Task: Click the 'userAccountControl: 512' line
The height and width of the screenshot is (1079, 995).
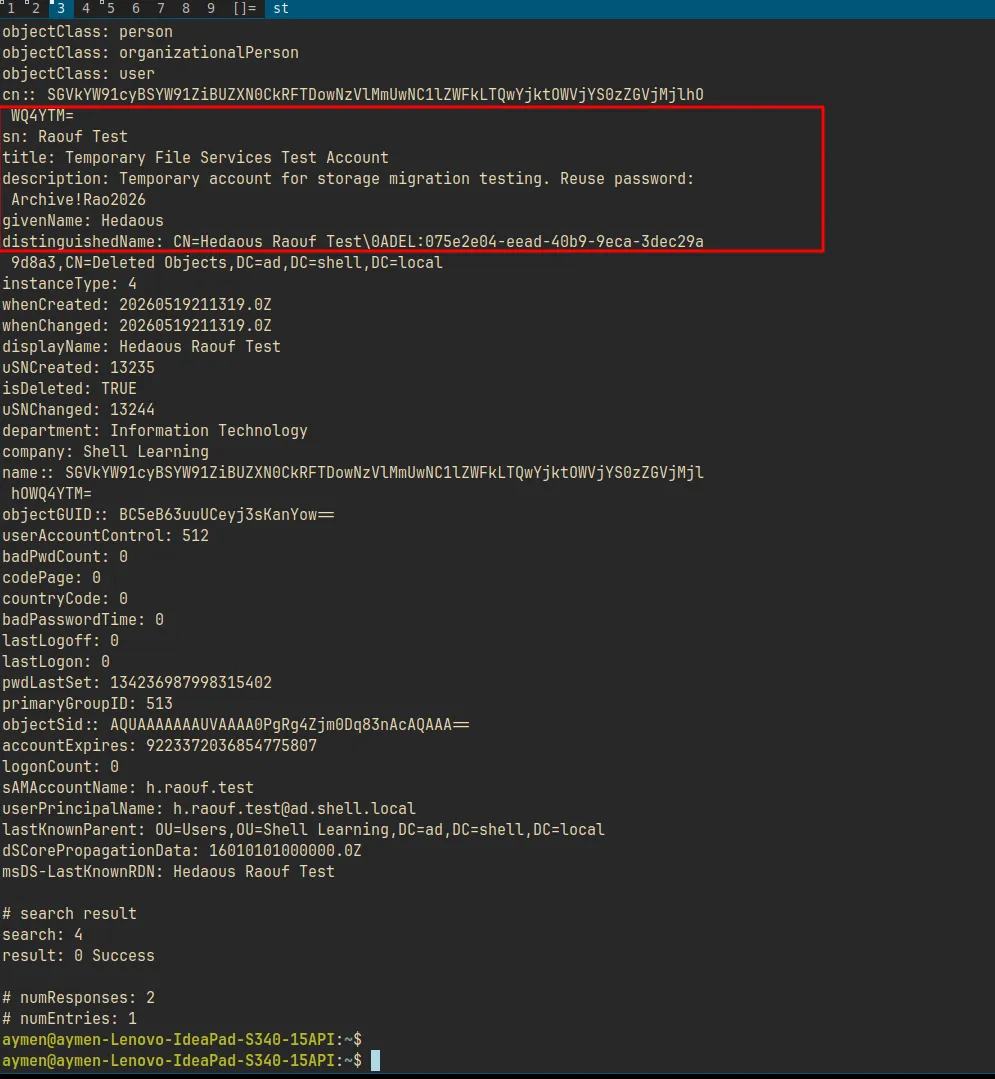Action: [x=105, y=536]
